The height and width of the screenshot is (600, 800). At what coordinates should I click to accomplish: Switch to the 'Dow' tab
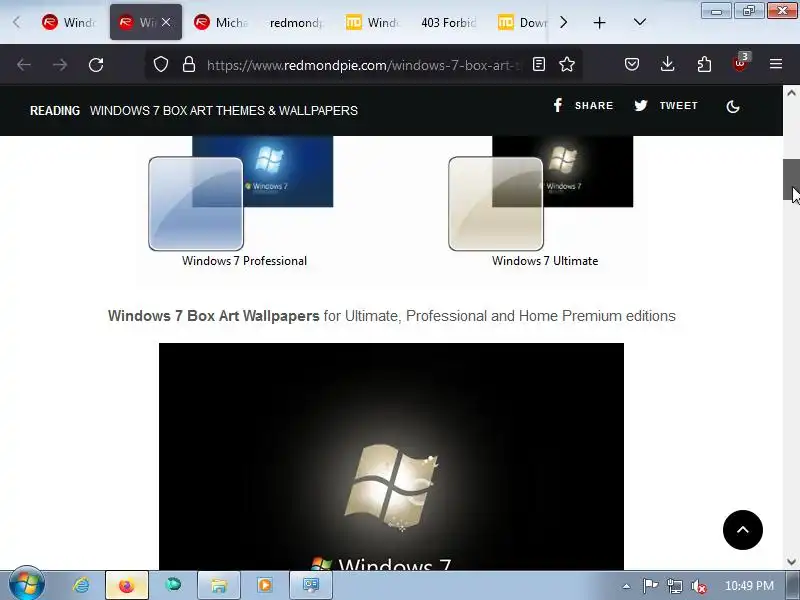[521, 22]
